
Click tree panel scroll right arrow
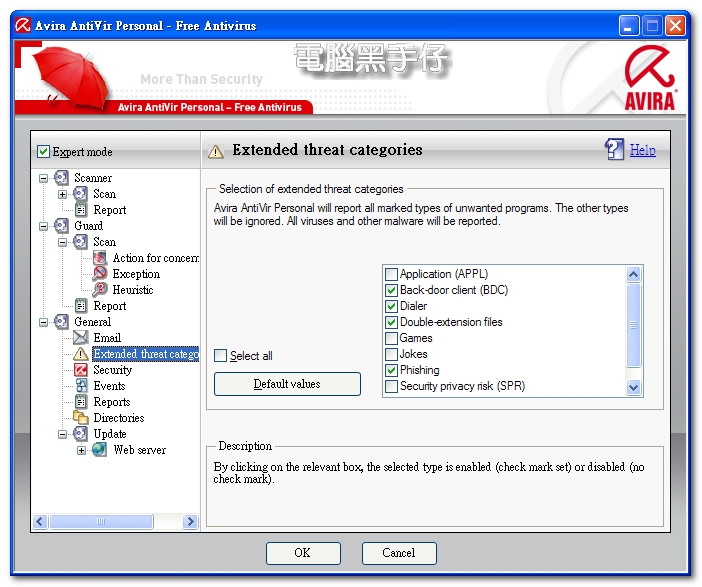[x=190, y=521]
